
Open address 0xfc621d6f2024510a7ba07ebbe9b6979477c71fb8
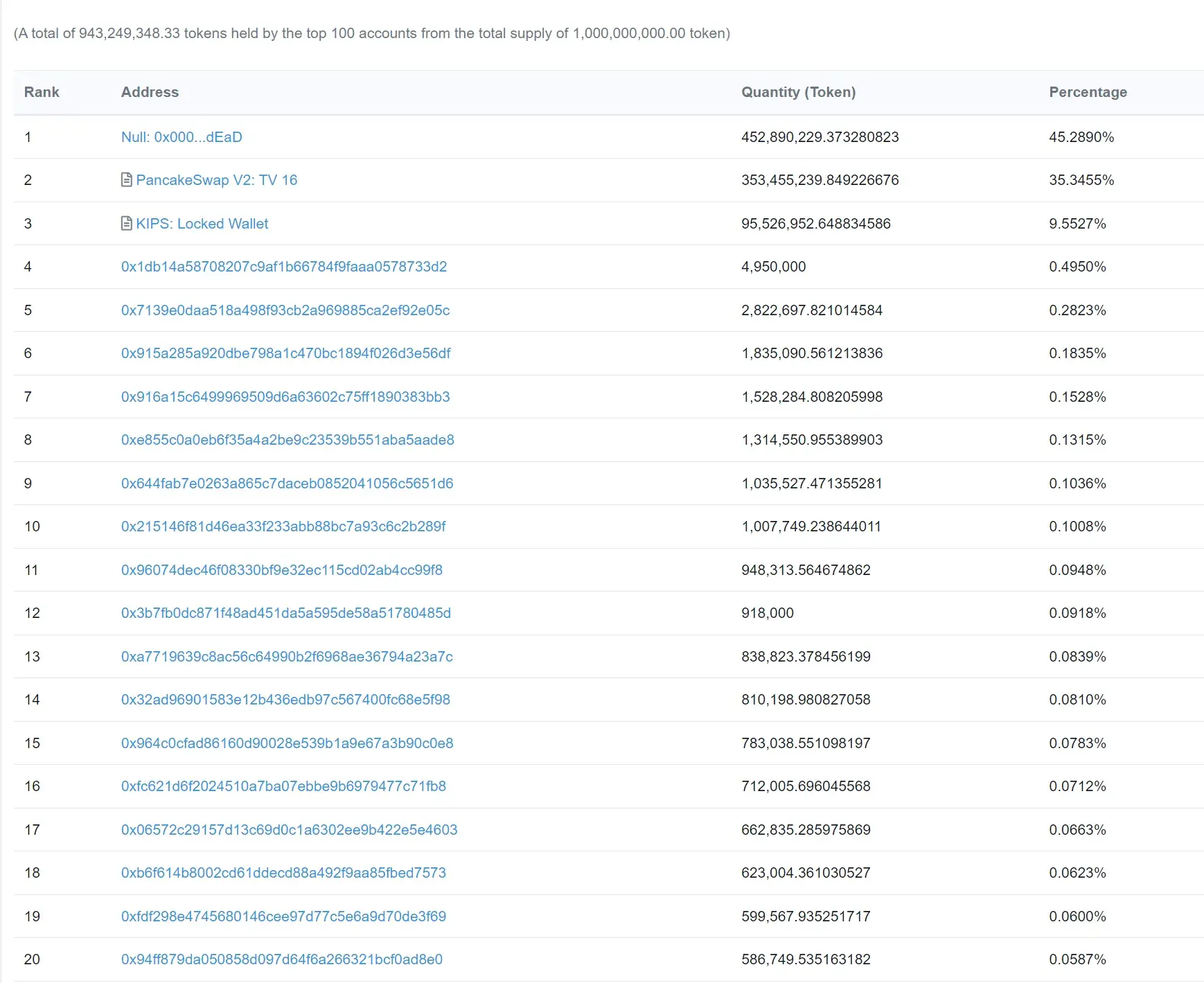(283, 786)
